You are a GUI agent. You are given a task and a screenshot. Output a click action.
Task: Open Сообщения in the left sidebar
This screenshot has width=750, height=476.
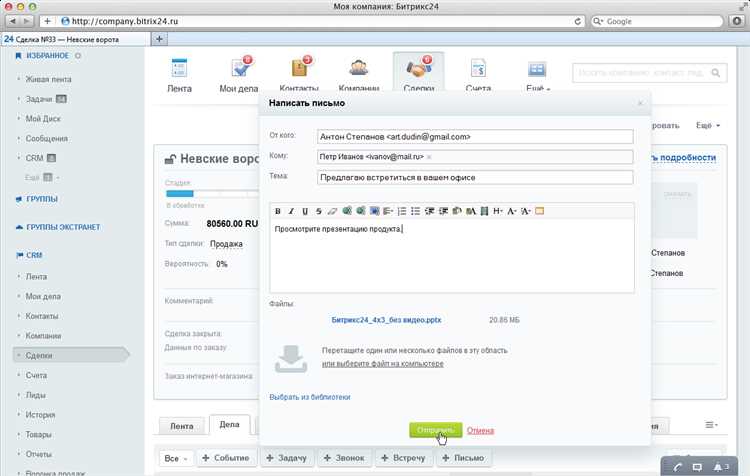(x=46, y=139)
